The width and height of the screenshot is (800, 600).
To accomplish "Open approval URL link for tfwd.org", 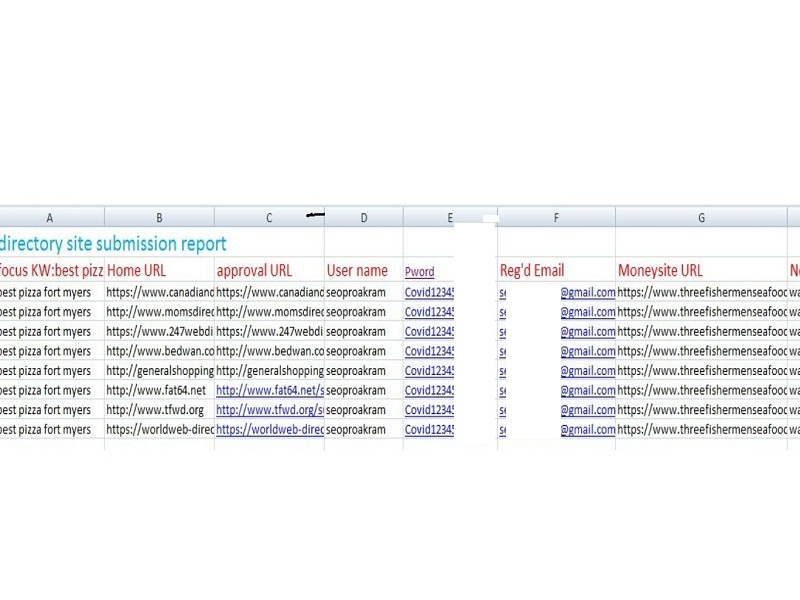I will [x=270, y=410].
